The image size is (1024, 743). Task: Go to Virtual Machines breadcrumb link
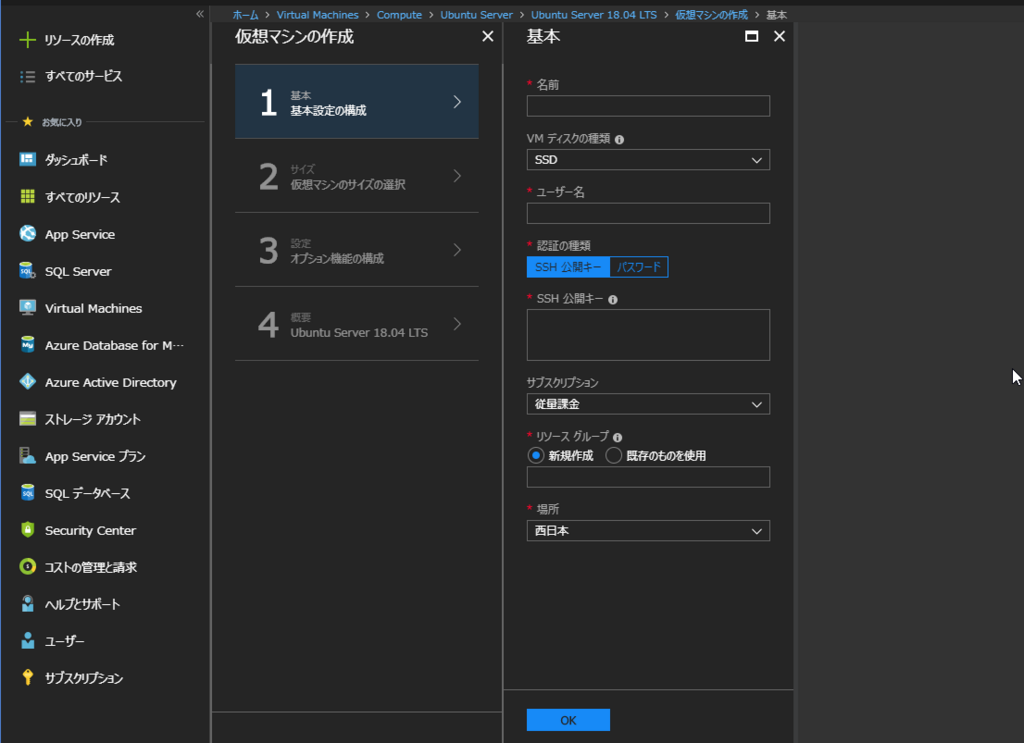(317, 14)
